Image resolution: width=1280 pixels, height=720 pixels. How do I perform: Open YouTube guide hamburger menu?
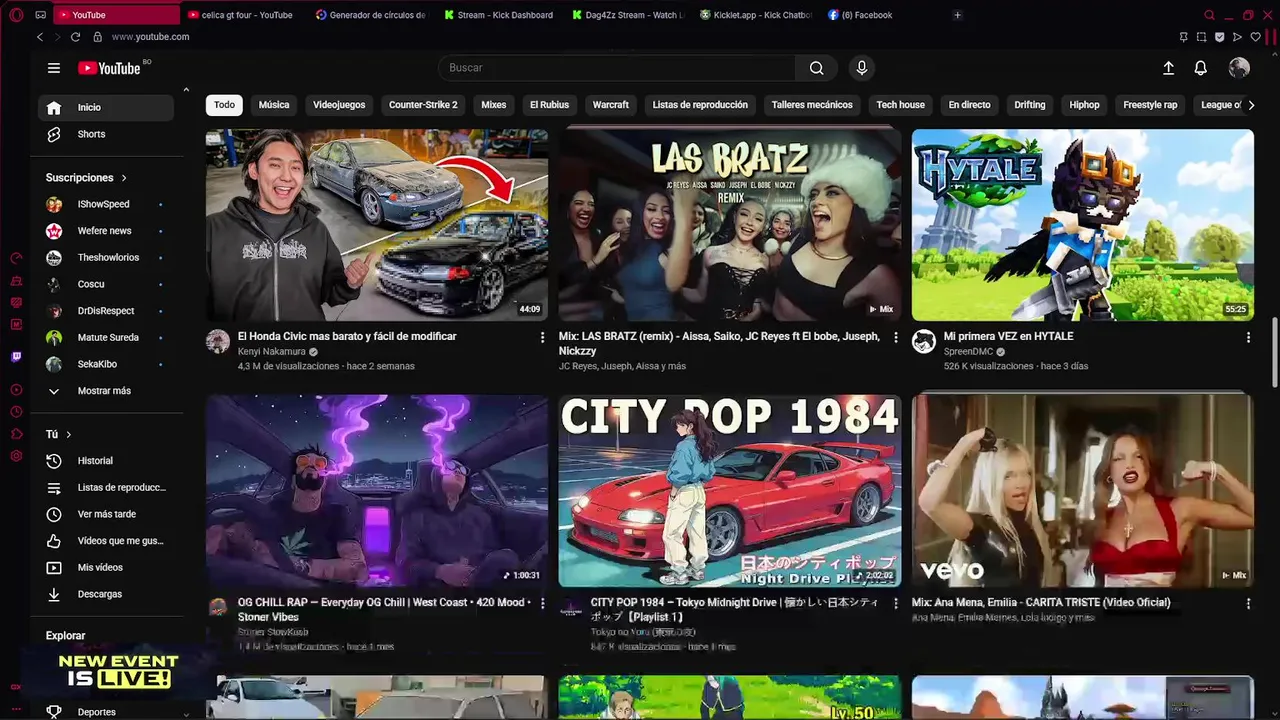54,68
